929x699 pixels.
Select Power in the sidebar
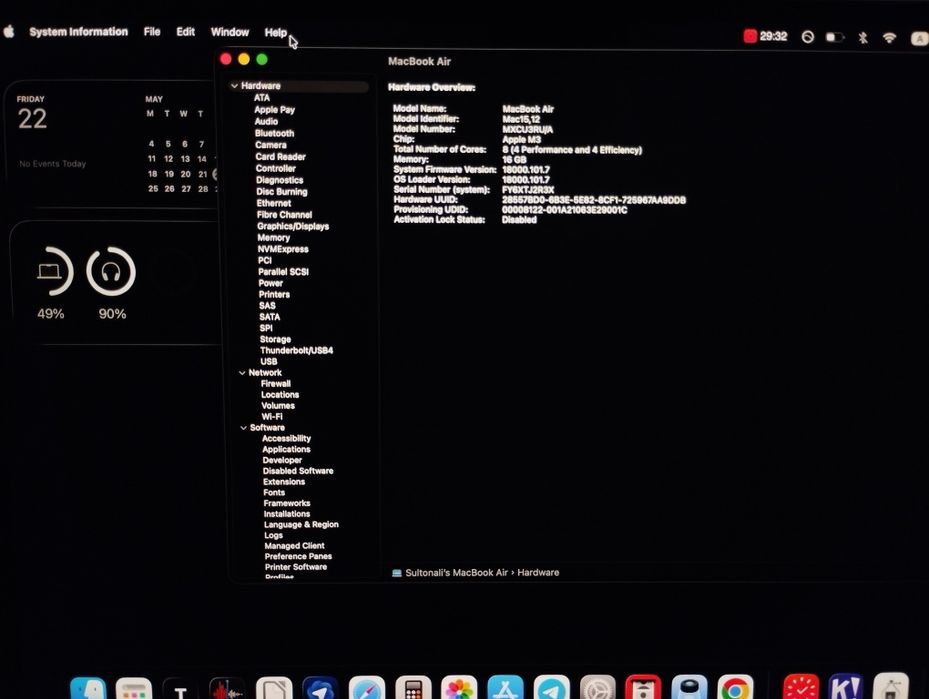tap(270, 283)
